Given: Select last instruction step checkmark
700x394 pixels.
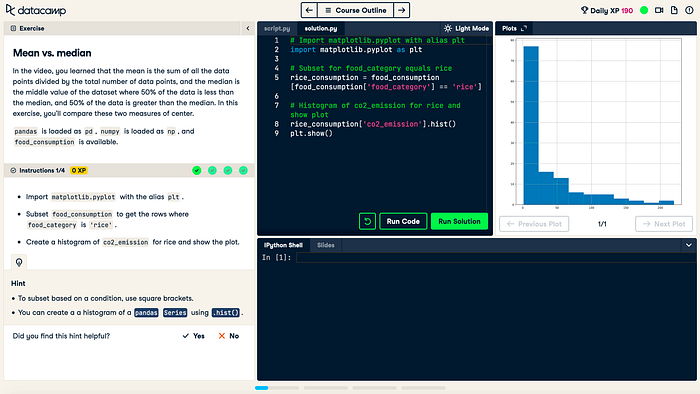Looking at the screenshot, I should (x=243, y=170).
